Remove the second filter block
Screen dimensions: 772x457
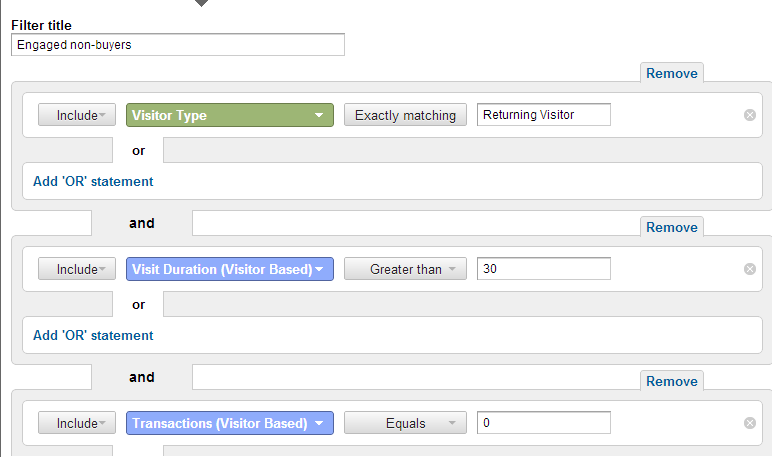pos(671,227)
